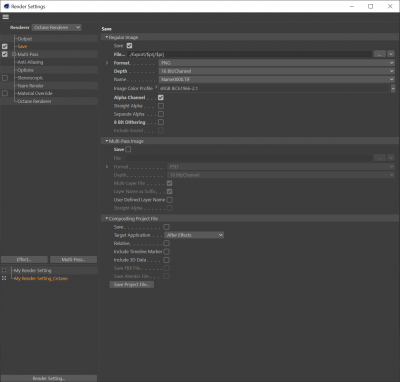
Task: Open Target Application dropdown showing After Effects
Action: 194,235
